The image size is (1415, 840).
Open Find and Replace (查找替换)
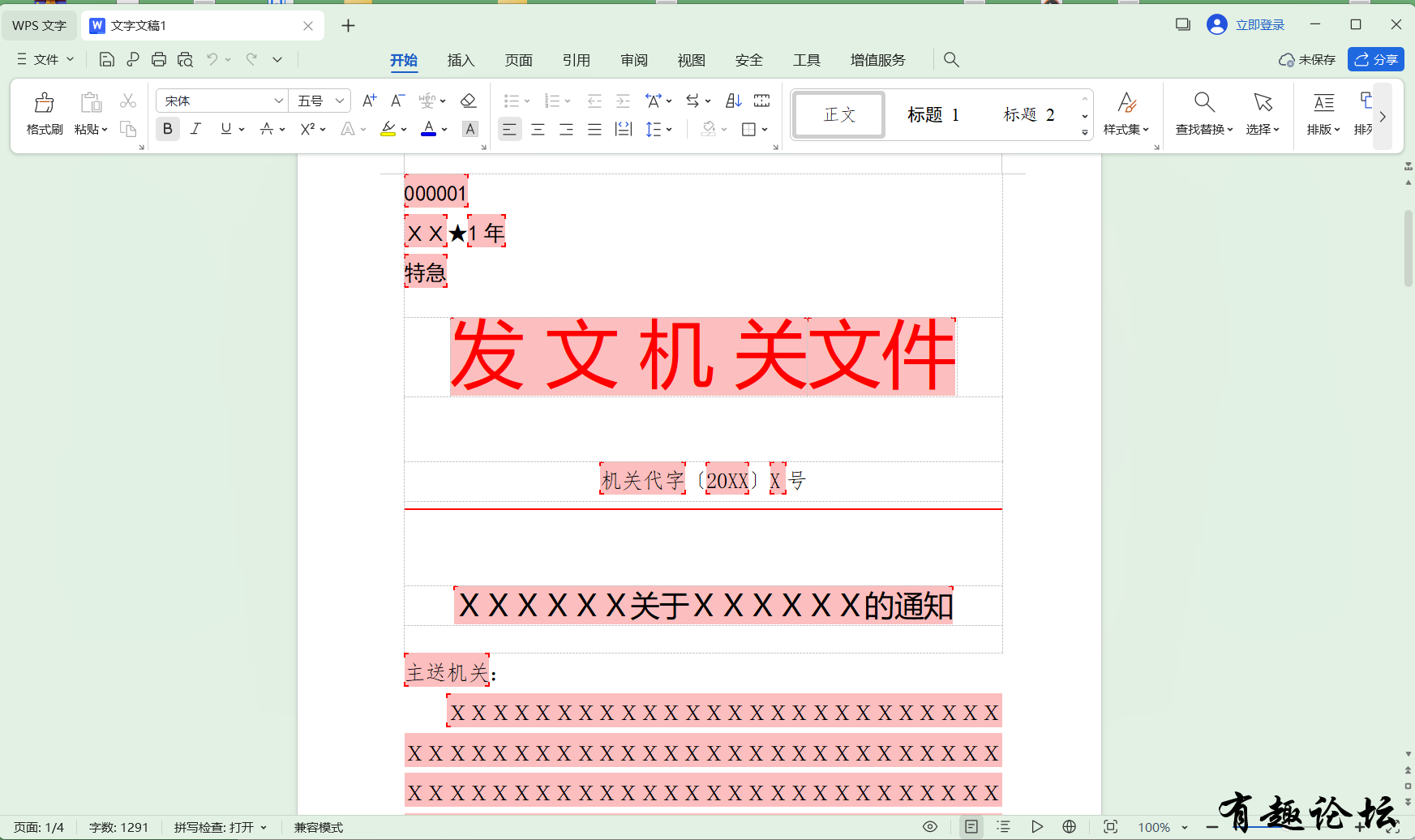(x=1204, y=113)
